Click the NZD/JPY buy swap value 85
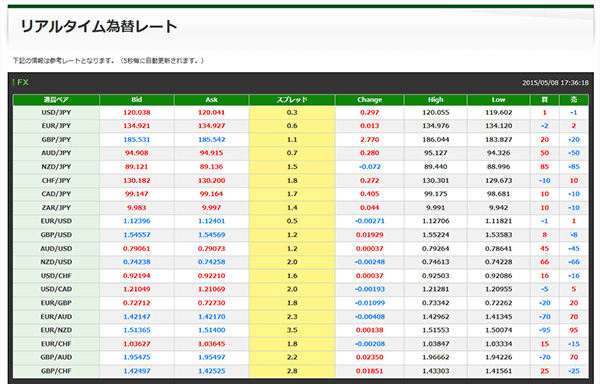600x384 pixels. pos(545,167)
